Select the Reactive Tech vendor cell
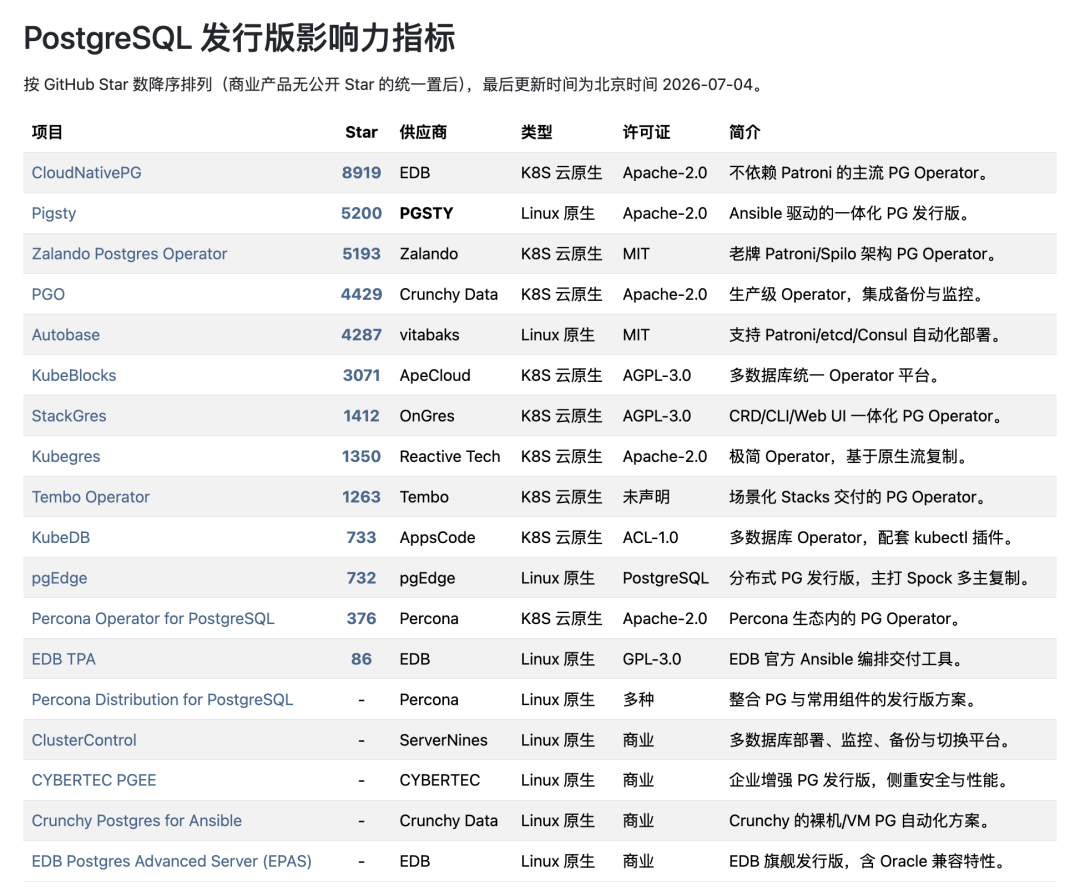 pos(450,457)
